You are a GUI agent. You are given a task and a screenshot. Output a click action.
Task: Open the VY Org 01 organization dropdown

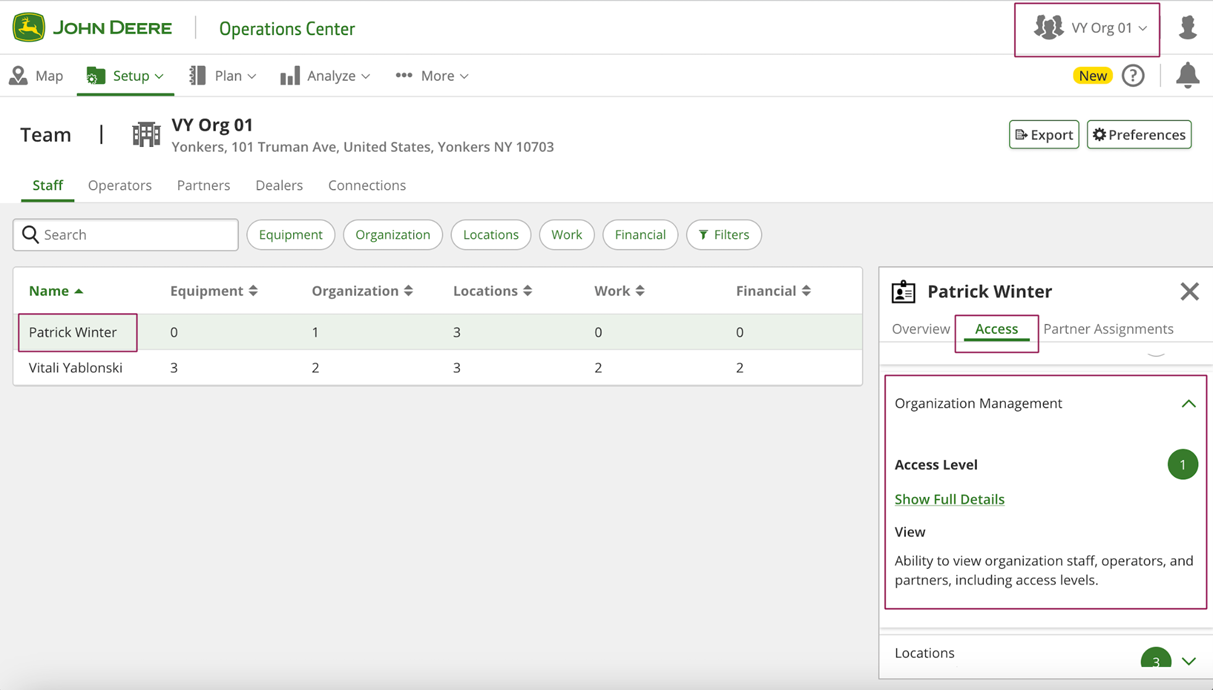tap(1088, 28)
